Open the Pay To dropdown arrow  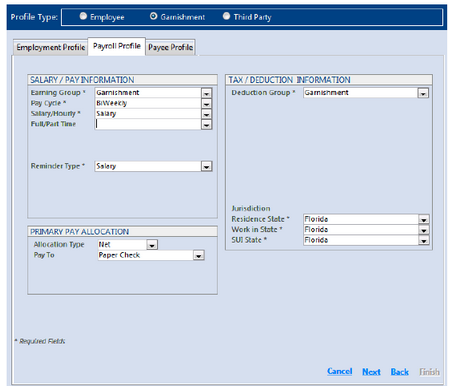[x=199, y=256]
